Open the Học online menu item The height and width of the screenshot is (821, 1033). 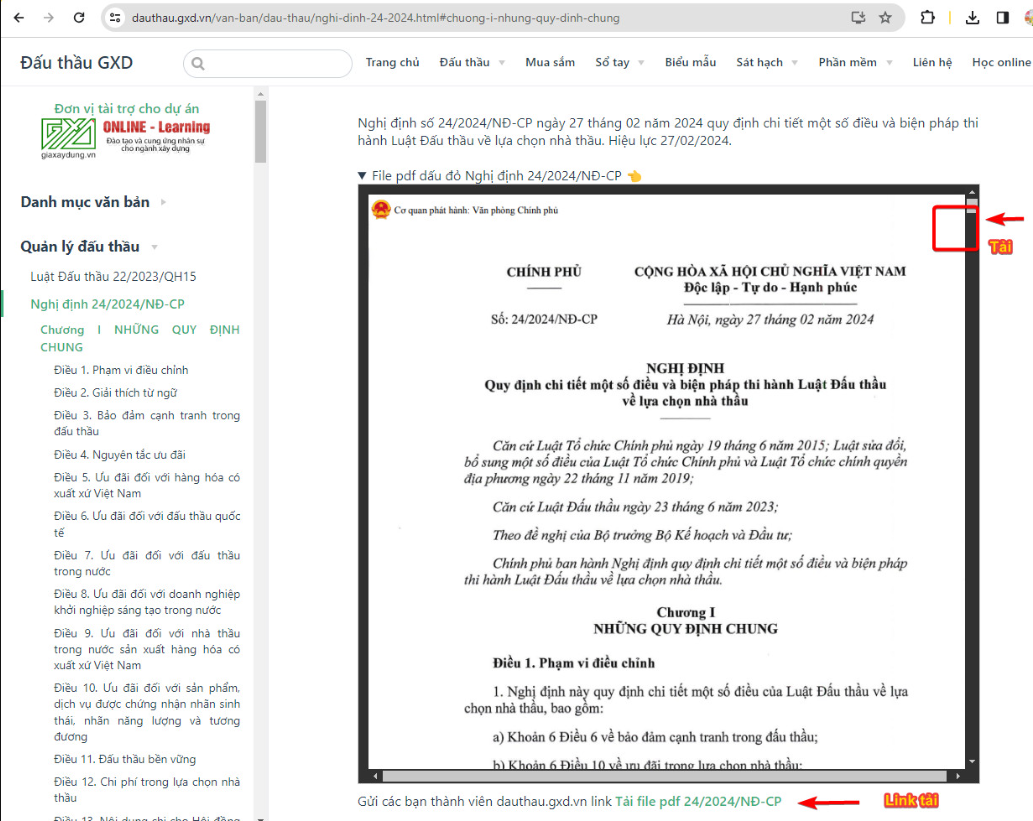click(1001, 62)
